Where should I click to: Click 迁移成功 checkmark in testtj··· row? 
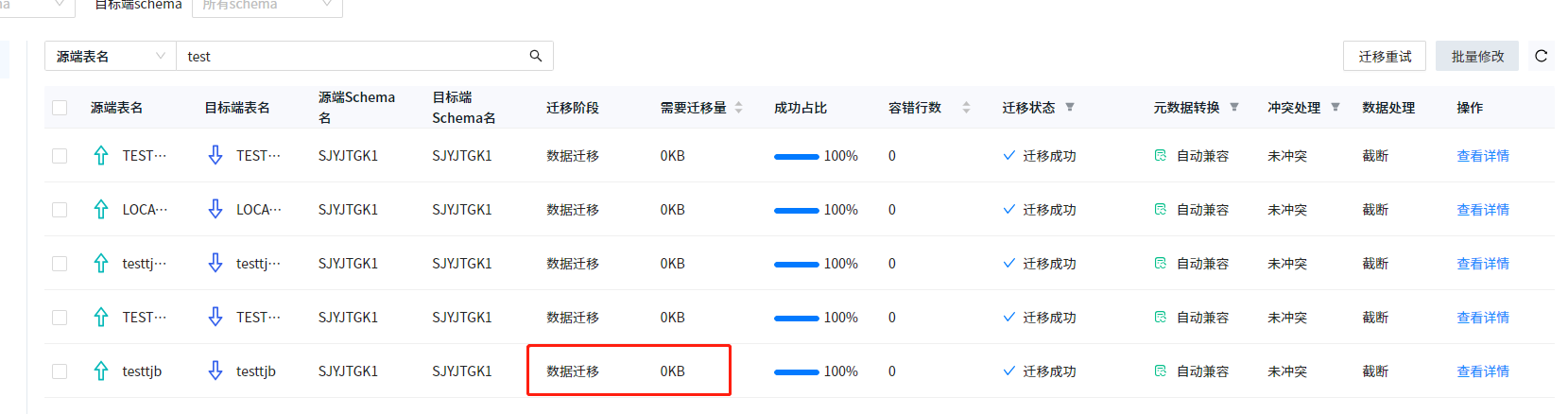coord(1009,263)
